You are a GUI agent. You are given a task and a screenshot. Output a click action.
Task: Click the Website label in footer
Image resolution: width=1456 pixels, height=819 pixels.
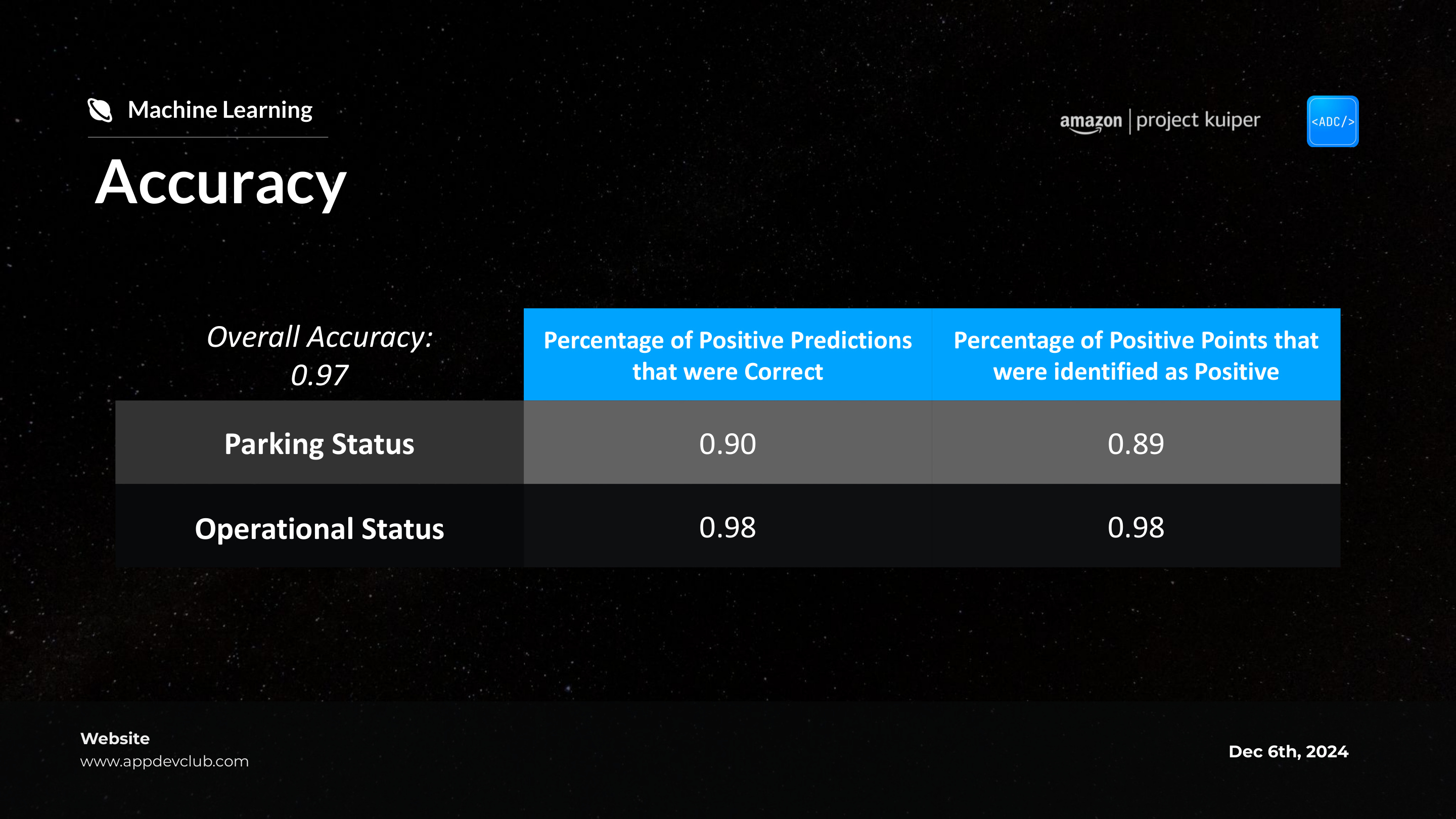point(115,738)
